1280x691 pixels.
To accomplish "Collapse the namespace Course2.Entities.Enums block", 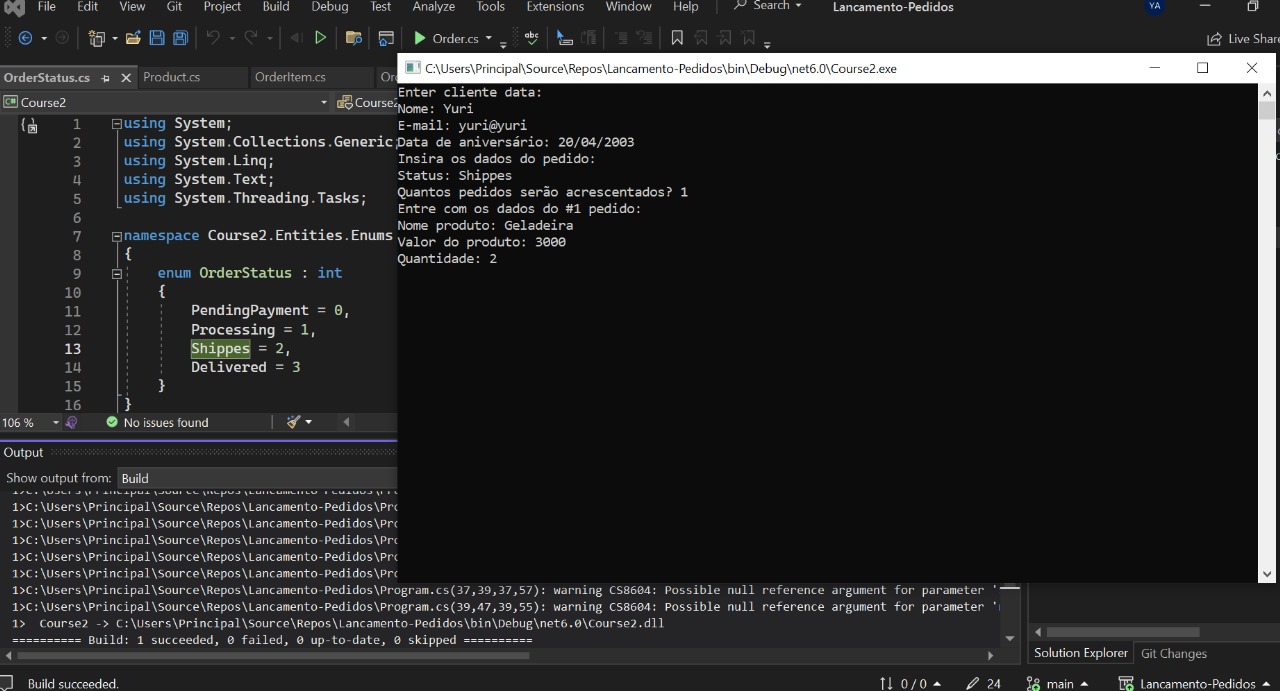I will 117,236.
